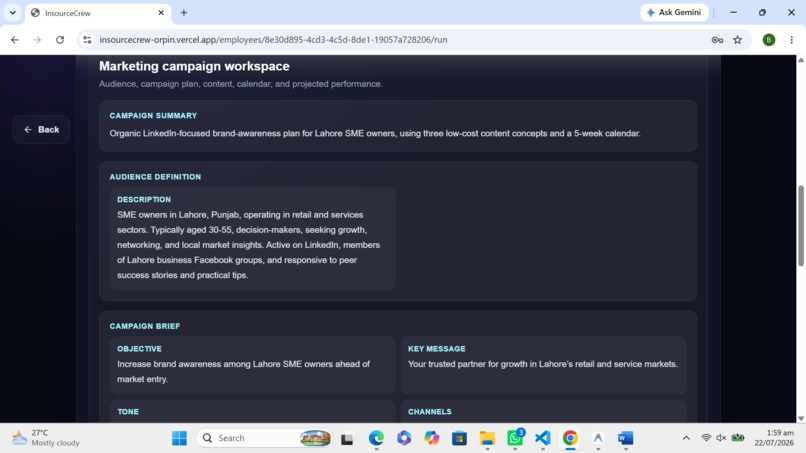The width and height of the screenshot is (806, 453).
Task: Click the KEY MESSAGE label
Action: point(437,349)
